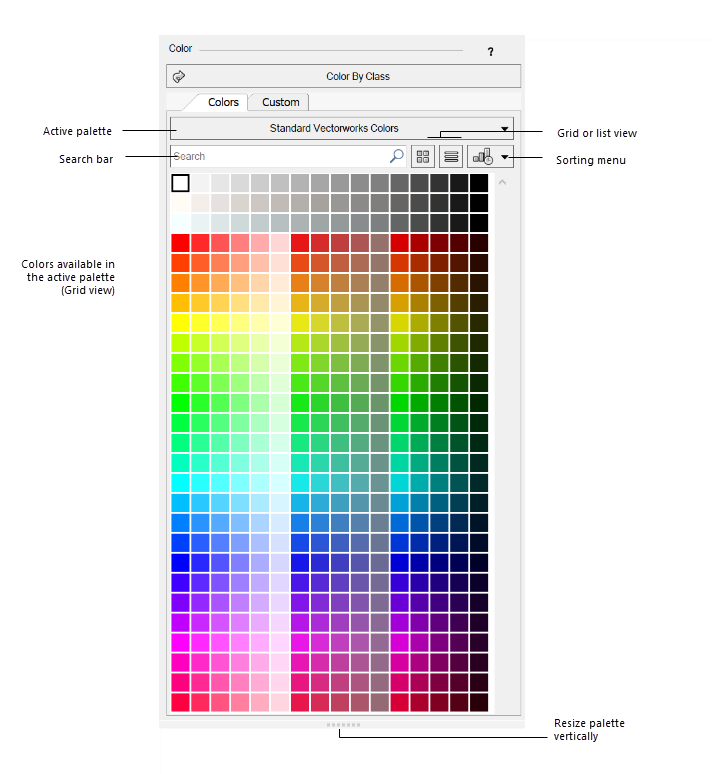Viewport: 712px width, 774px height.
Task: Switch to the Custom tab
Action: point(280,102)
